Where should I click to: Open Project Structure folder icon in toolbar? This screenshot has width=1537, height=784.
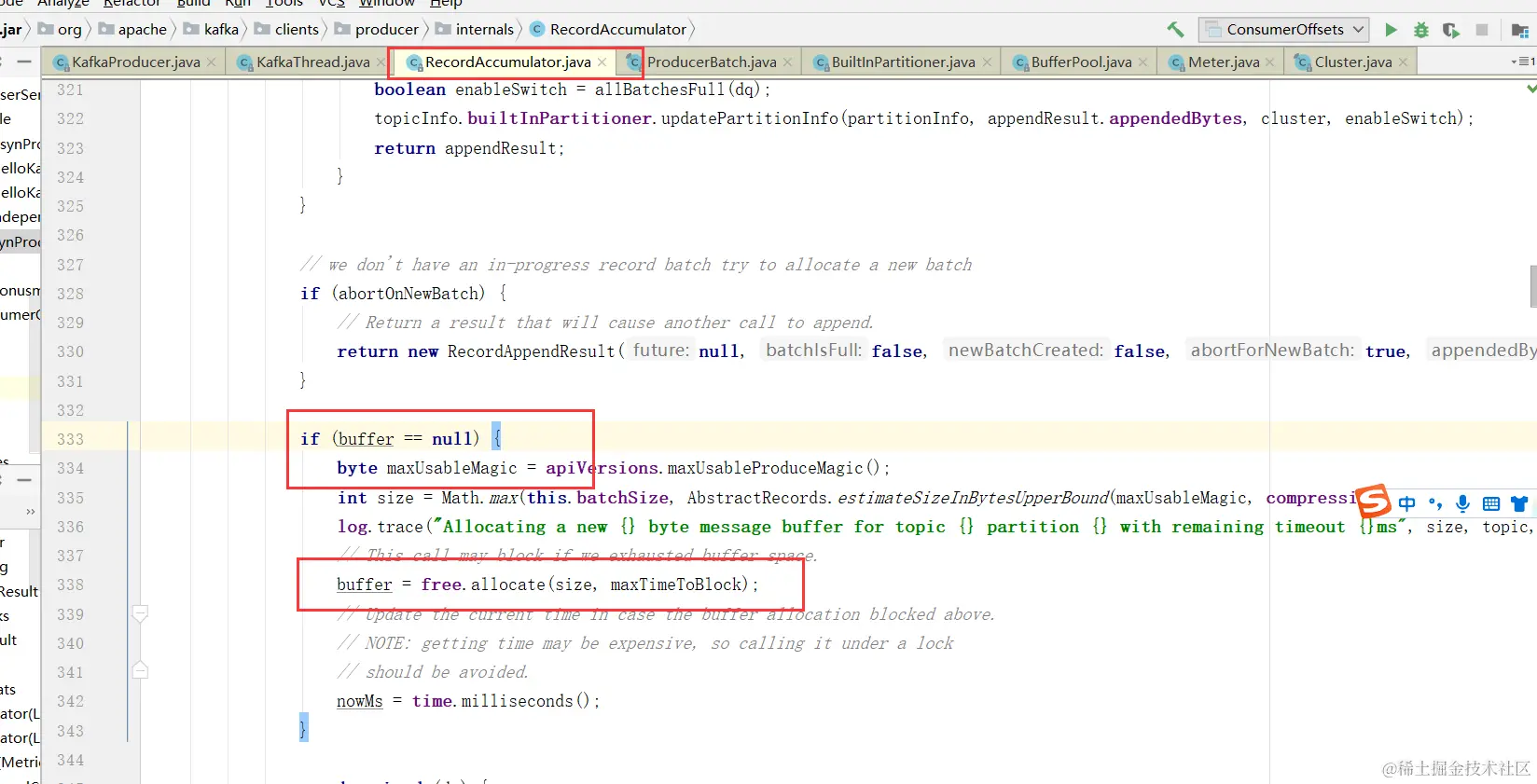(1519, 31)
